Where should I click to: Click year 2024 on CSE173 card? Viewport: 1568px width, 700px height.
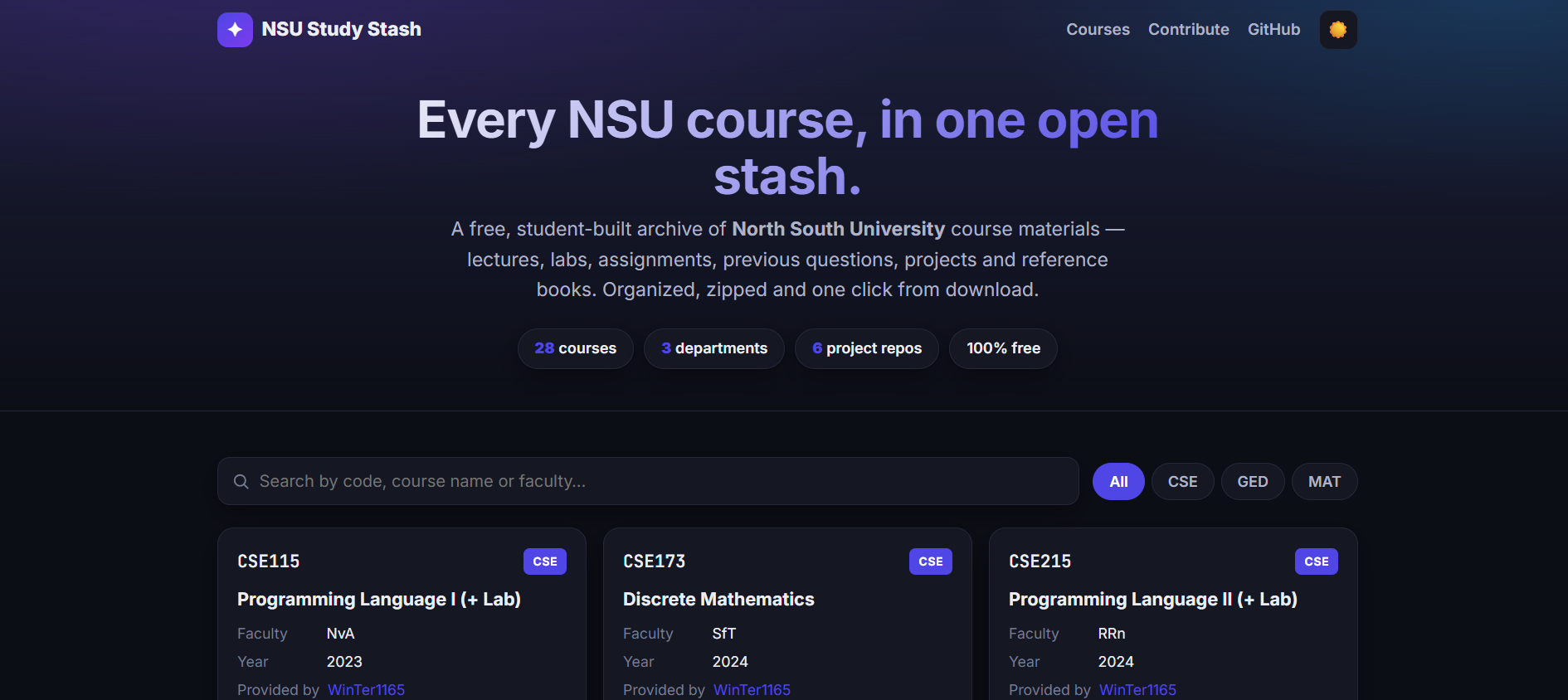coord(730,662)
